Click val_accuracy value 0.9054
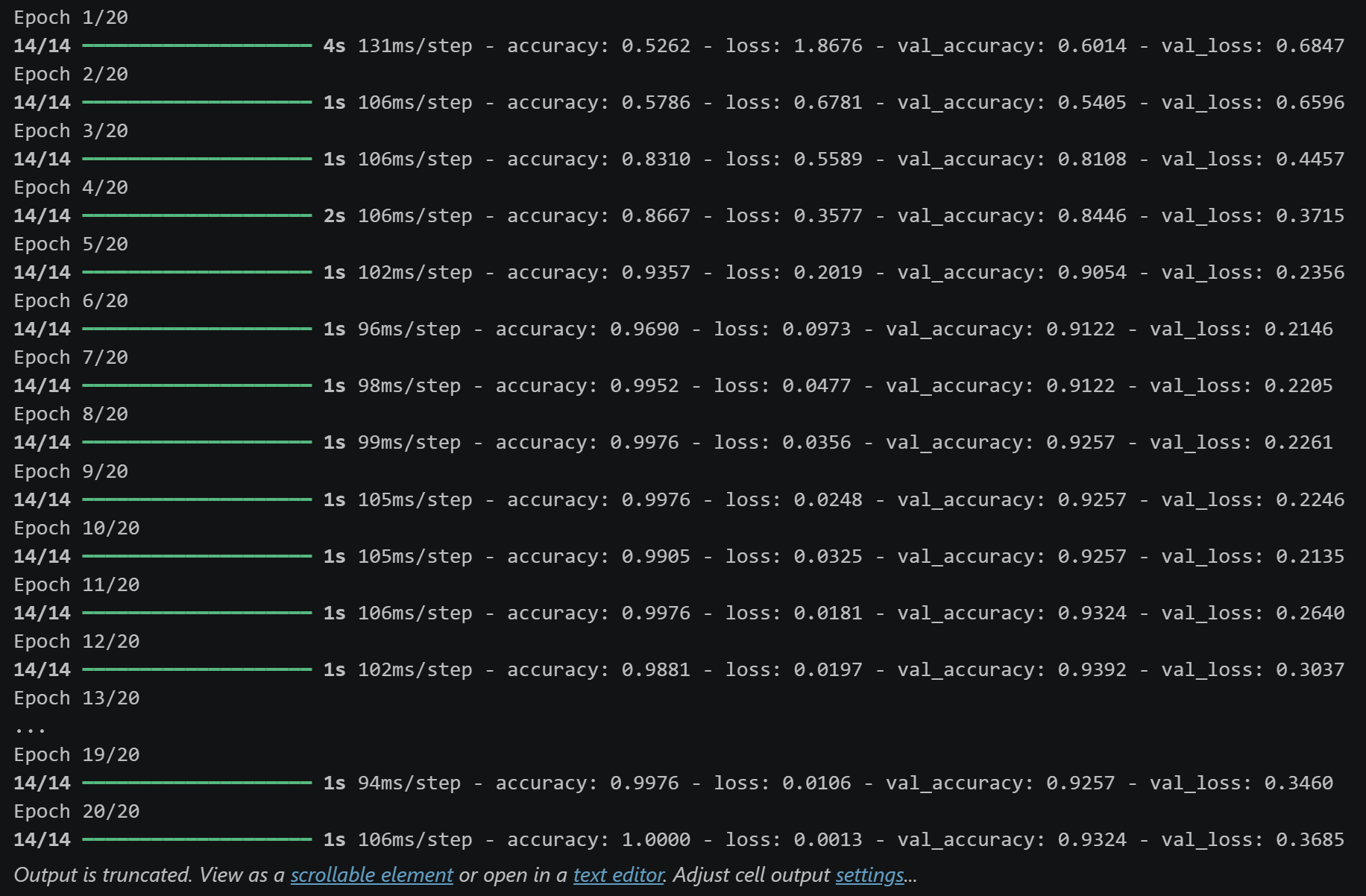Viewport: 1366px width, 896px height. [x=1092, y=272]
